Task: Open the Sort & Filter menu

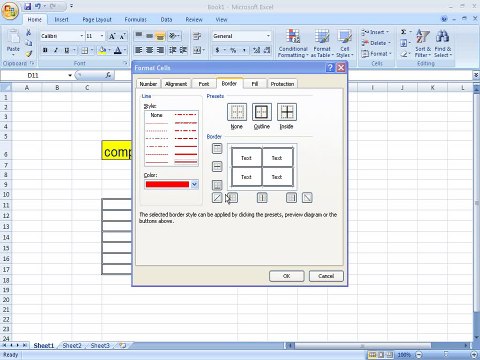Action: pyautogui.click(x=423, y=43)
